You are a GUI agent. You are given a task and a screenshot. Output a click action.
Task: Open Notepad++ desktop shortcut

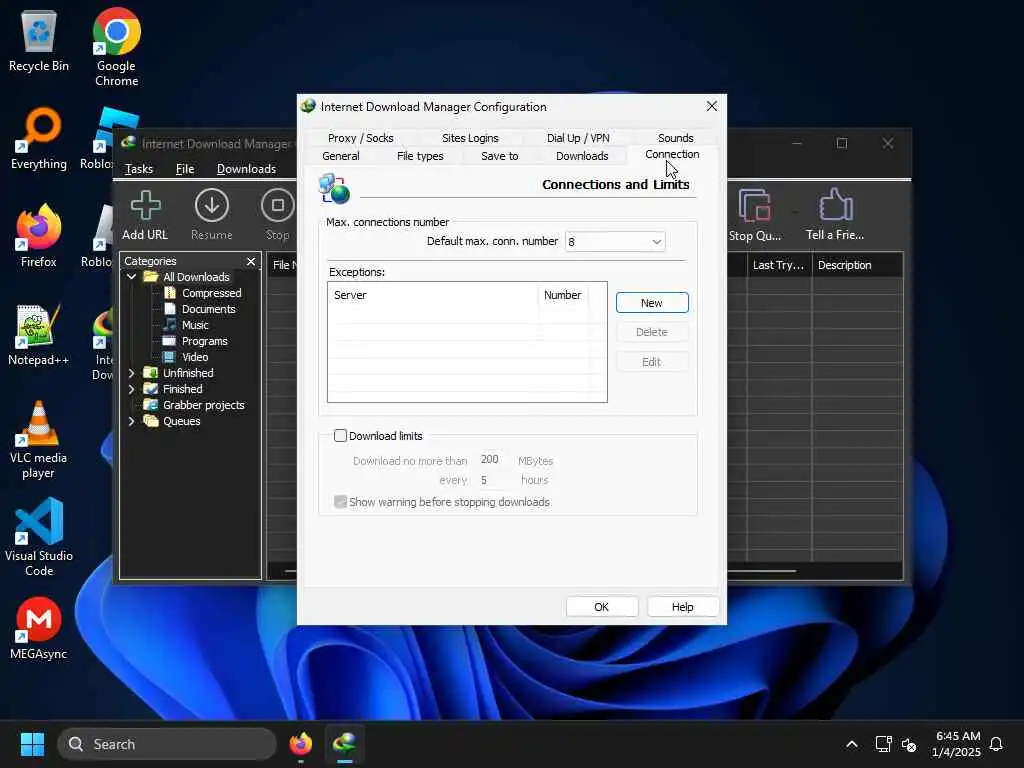coord(39,334)
